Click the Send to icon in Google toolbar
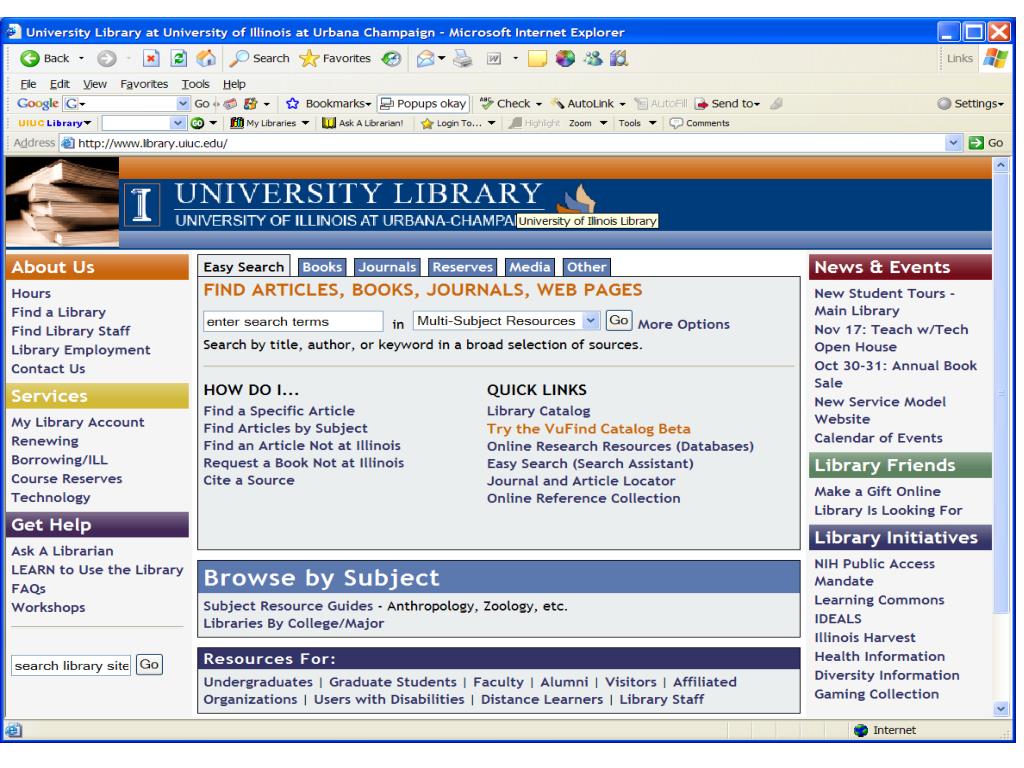 point(701,103)
